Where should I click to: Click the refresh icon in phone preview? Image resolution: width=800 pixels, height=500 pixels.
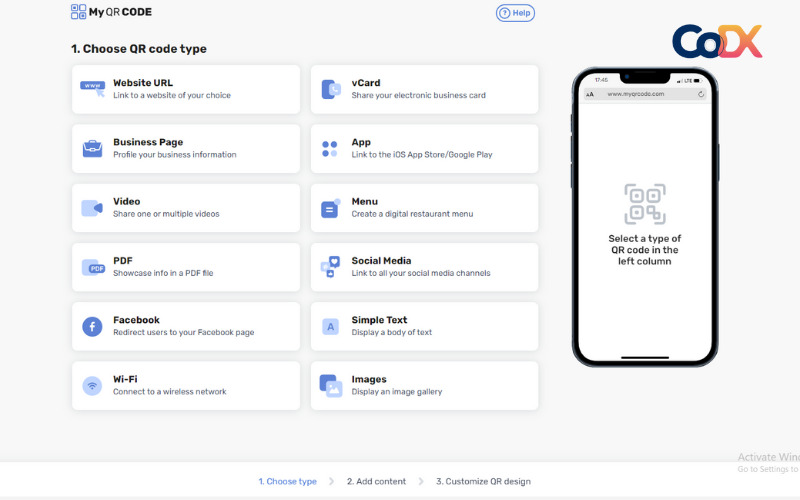point(701,94)
